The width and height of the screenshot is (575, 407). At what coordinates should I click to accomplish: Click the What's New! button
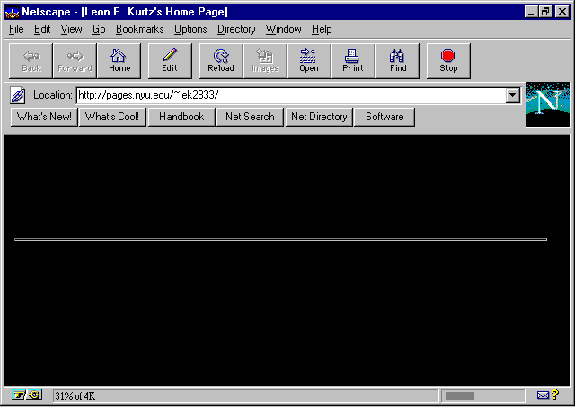(44, 117)
